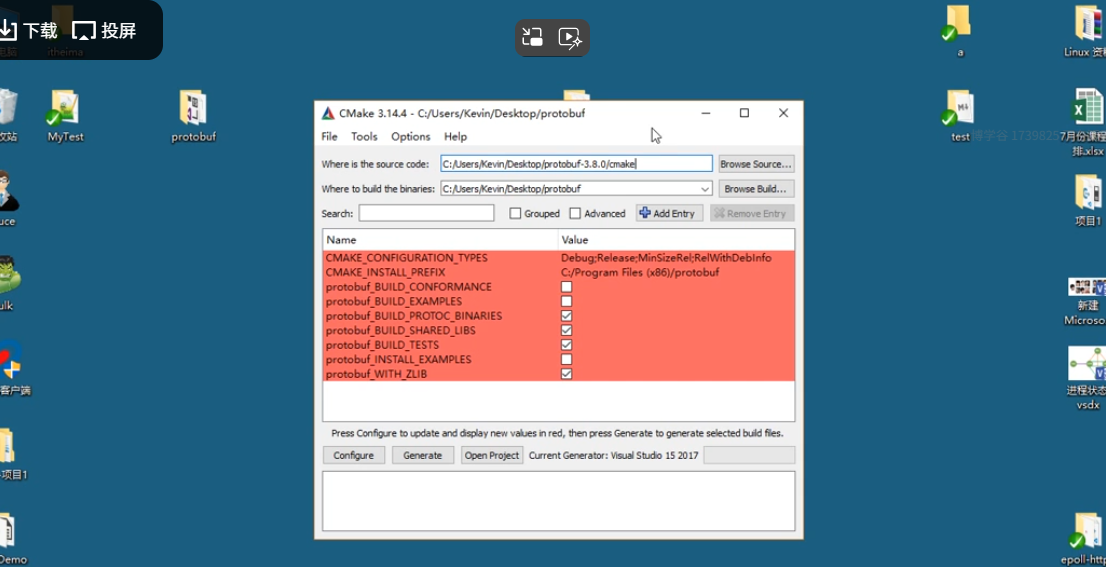This screenshot has width=1106, height=567.
Task: Select the desktop folder named a
Action: 959,23
